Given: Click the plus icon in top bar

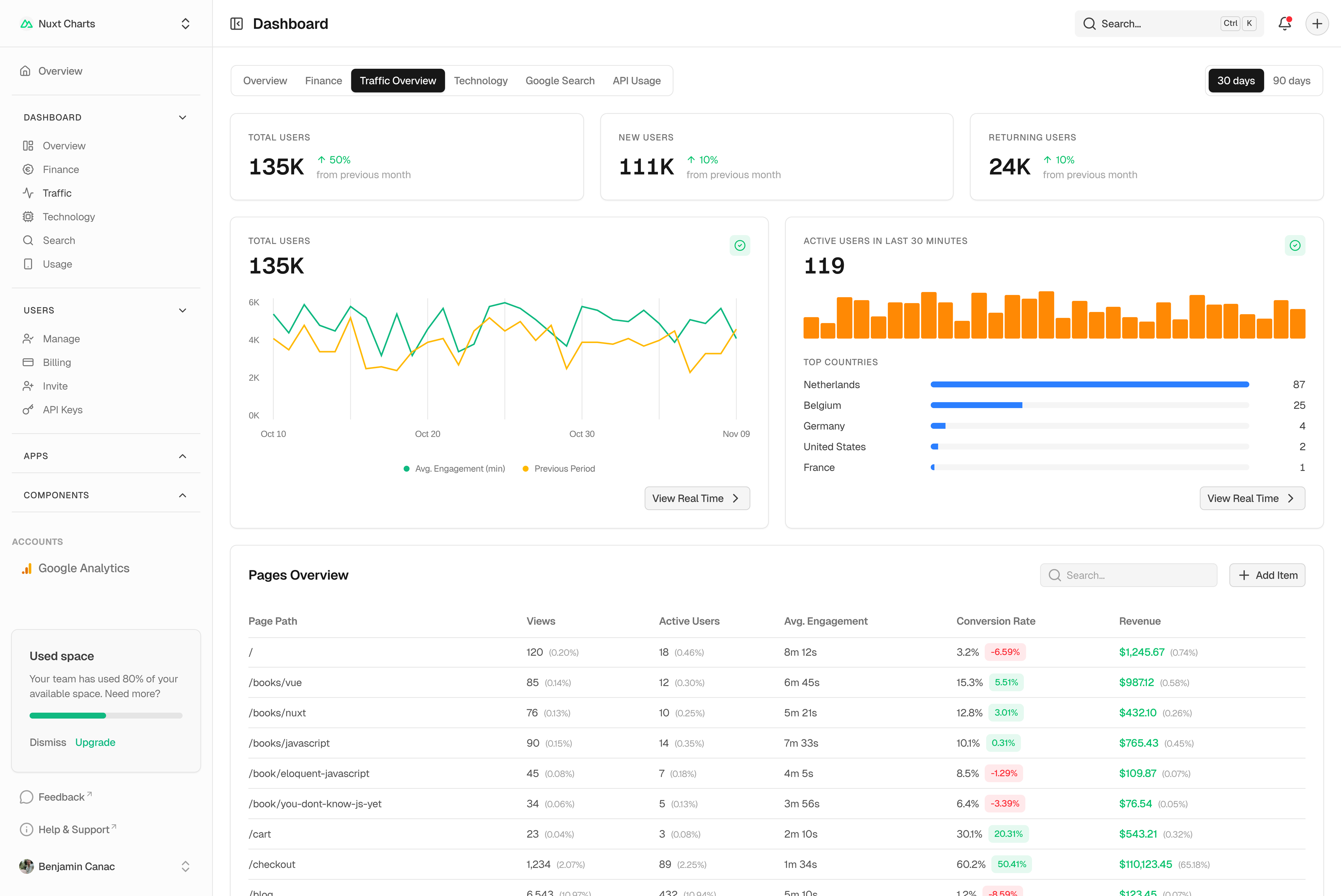Looking at the screenshot, I should (1317, 23).
